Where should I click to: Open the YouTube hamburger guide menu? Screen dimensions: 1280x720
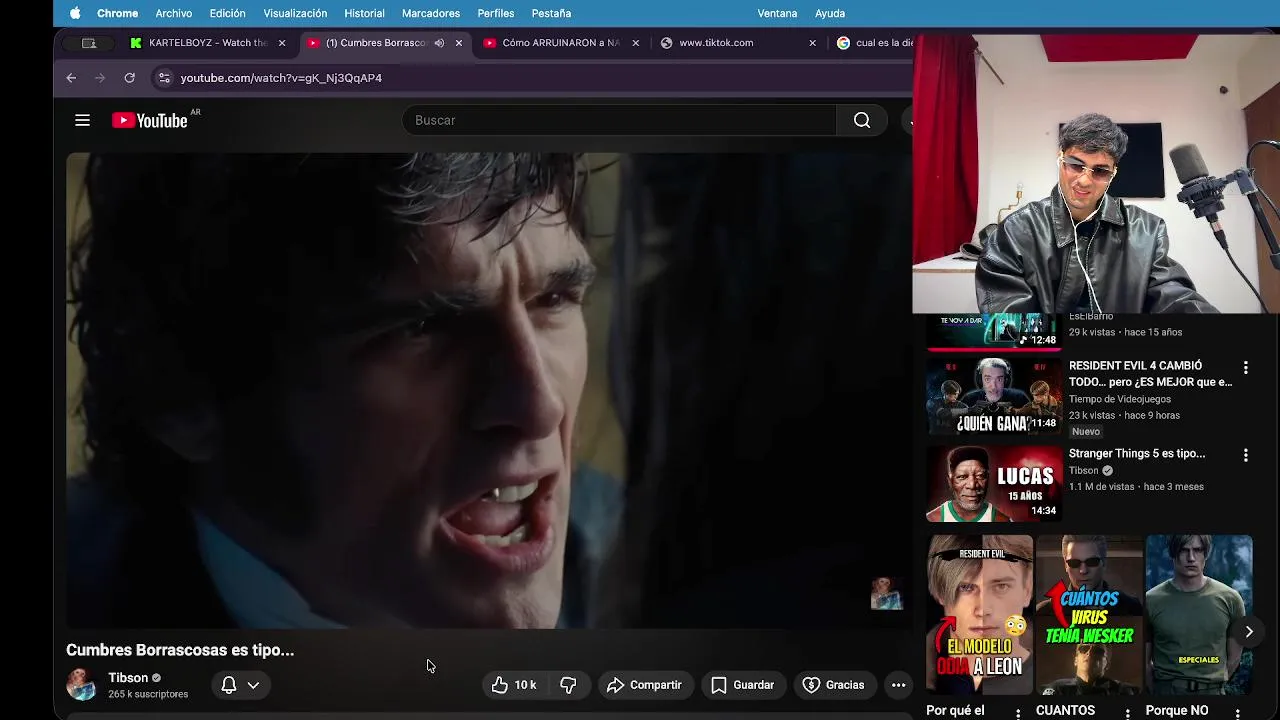coord(83,120)
